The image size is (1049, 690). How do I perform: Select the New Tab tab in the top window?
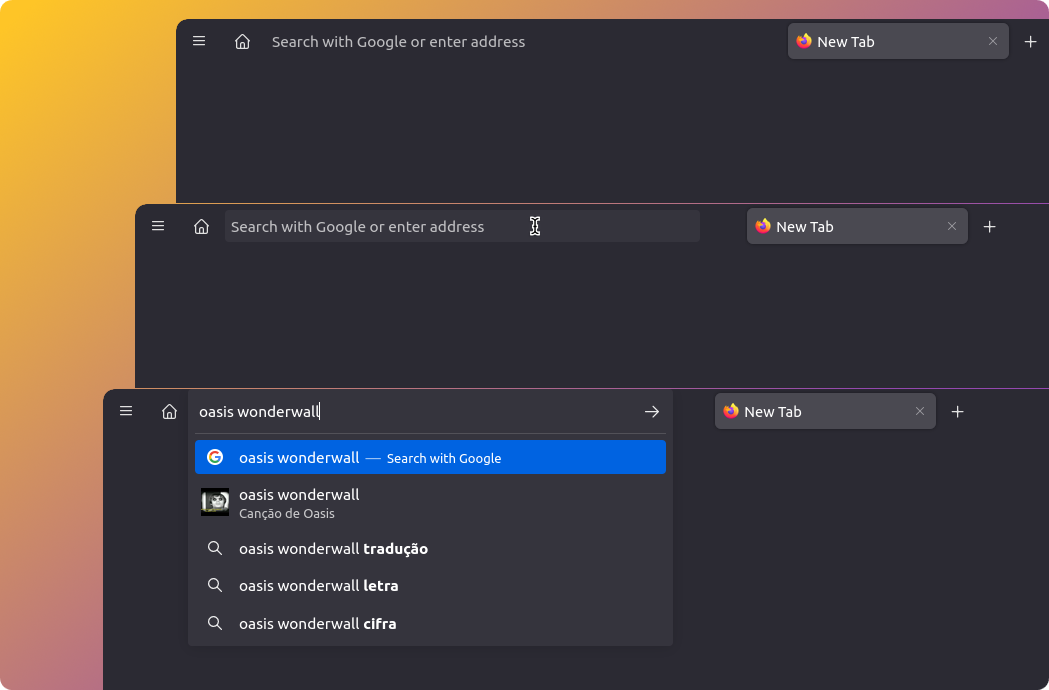(x=898, y=41)
